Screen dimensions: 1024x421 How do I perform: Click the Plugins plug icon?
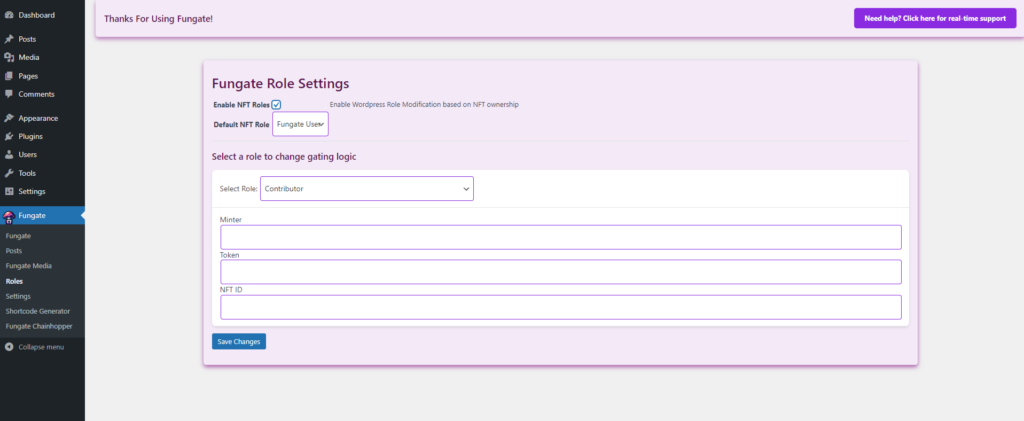(x=9, y=136)
